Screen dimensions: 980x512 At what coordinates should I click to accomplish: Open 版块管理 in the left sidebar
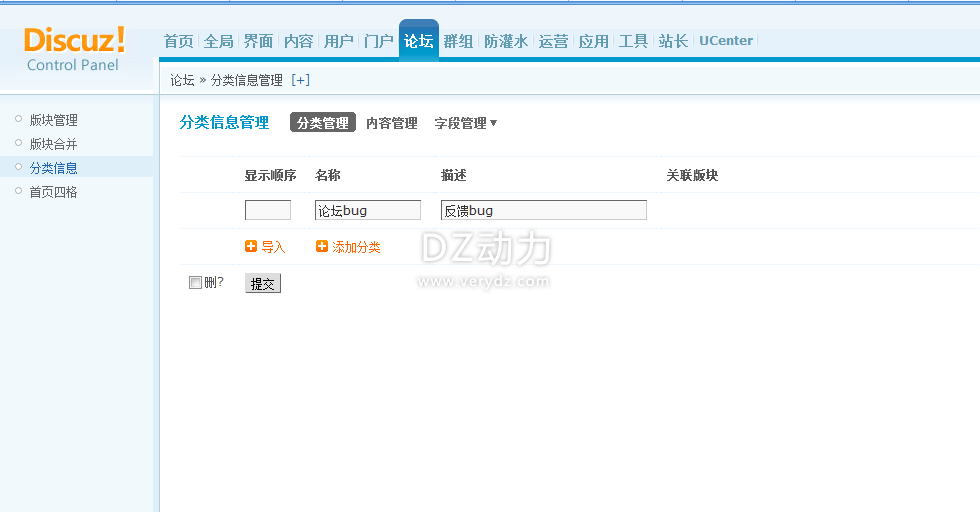(x=53, y=120)
